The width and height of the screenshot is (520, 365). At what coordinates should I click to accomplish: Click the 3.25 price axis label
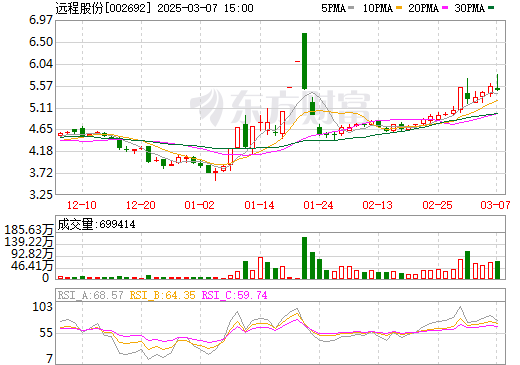tap(41, 194)
